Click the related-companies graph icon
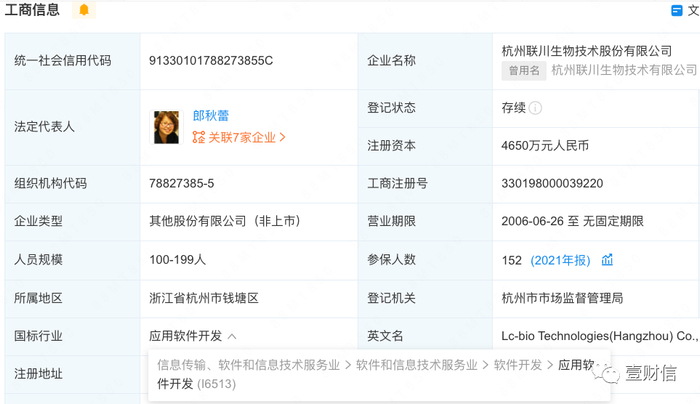 point(199,137)
